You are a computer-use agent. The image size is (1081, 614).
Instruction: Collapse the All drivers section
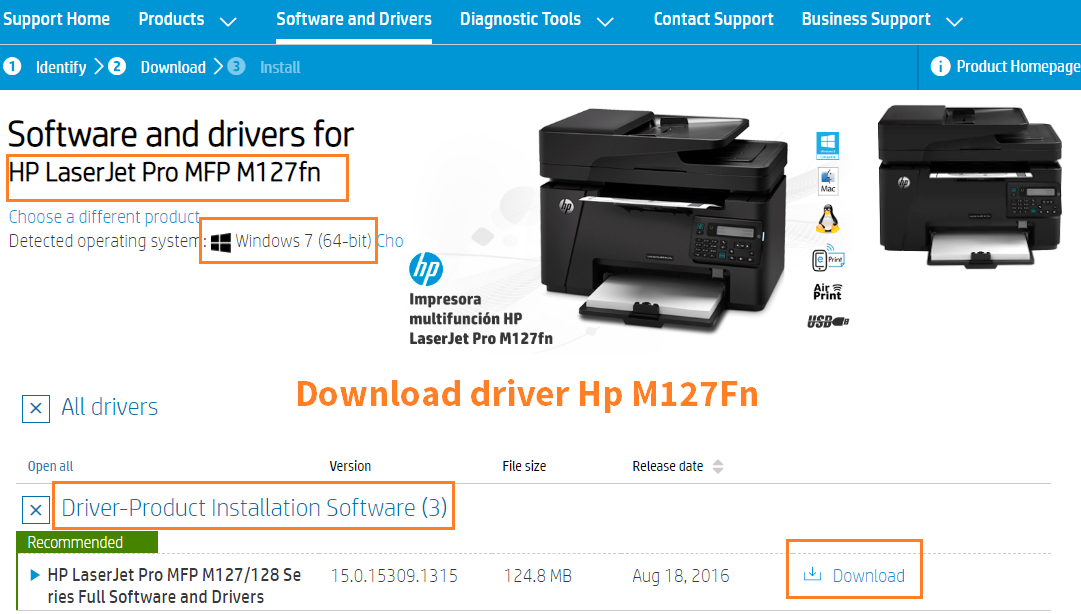[36, 409]
